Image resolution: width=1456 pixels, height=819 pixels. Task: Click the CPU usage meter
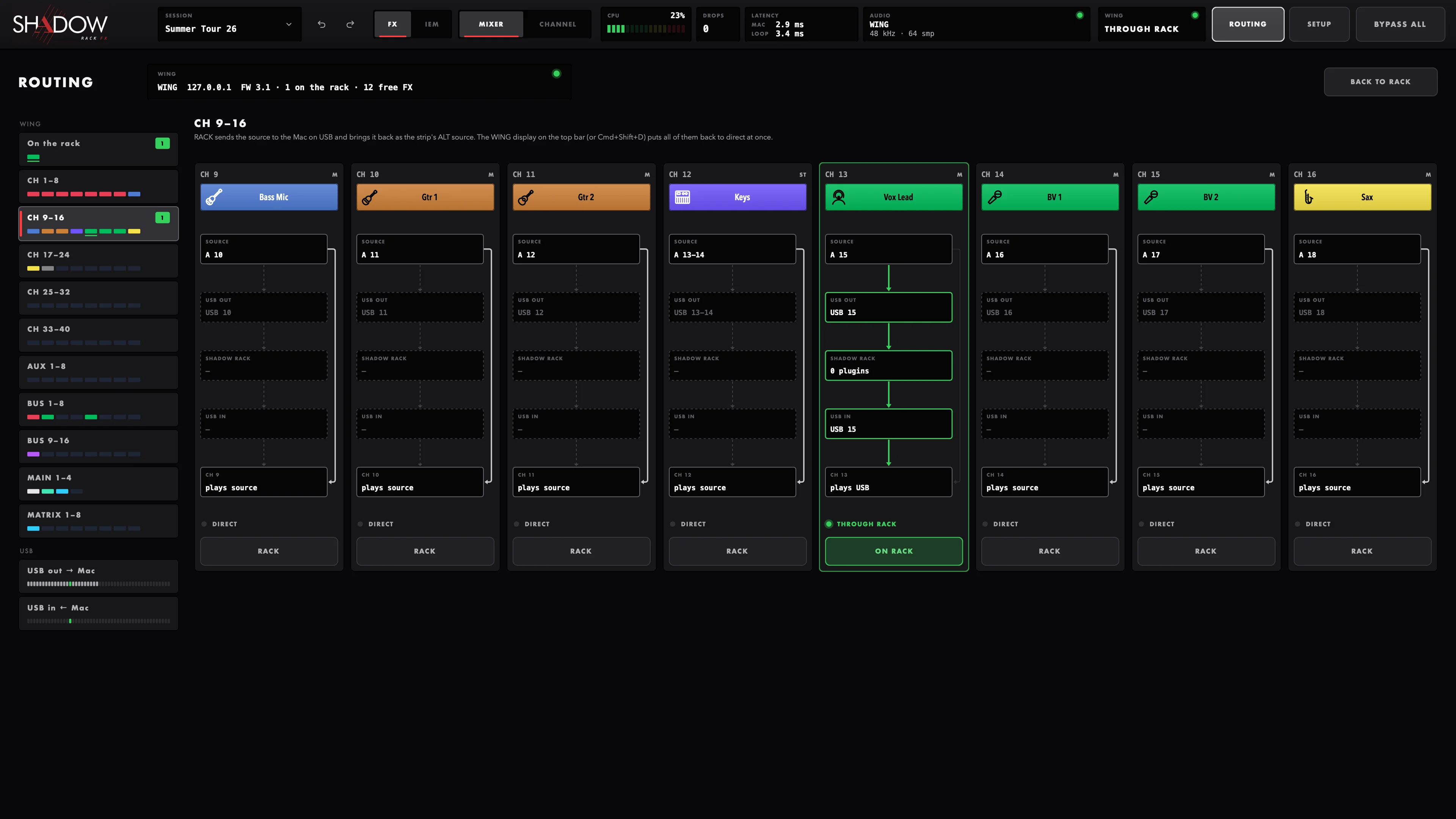coord(646,24)
